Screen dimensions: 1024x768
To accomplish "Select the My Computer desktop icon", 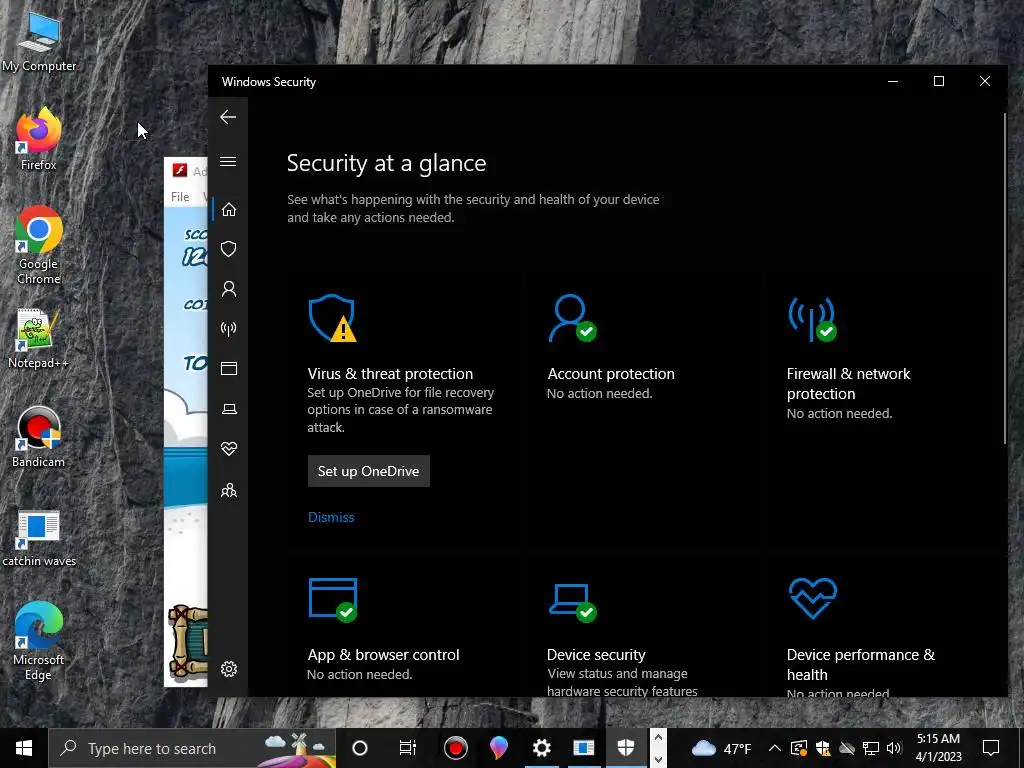I will [x=39, y=42].
